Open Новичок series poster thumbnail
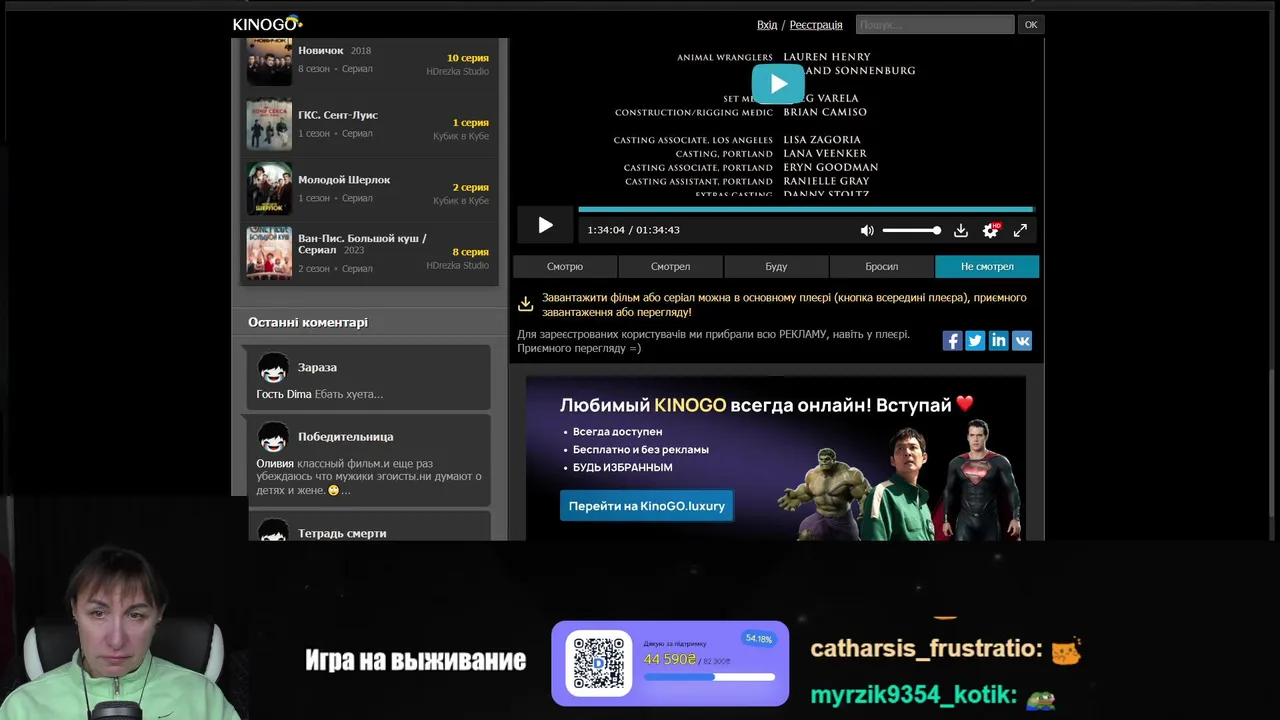Image resolution: width=1280 pixels, height=720 pixels. click(269, 60)
